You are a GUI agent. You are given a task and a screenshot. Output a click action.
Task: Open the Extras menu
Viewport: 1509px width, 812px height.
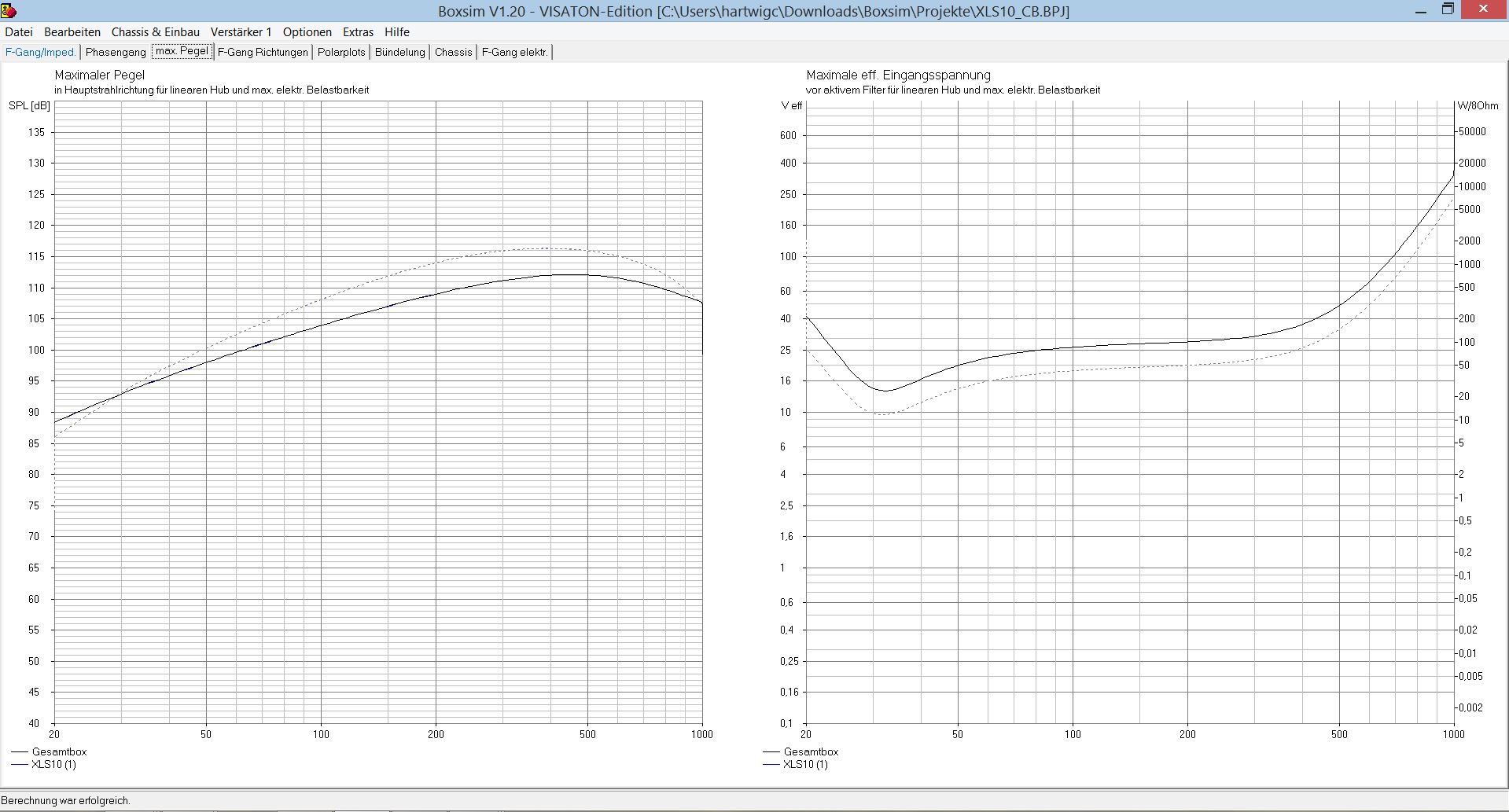pos(358,32)
